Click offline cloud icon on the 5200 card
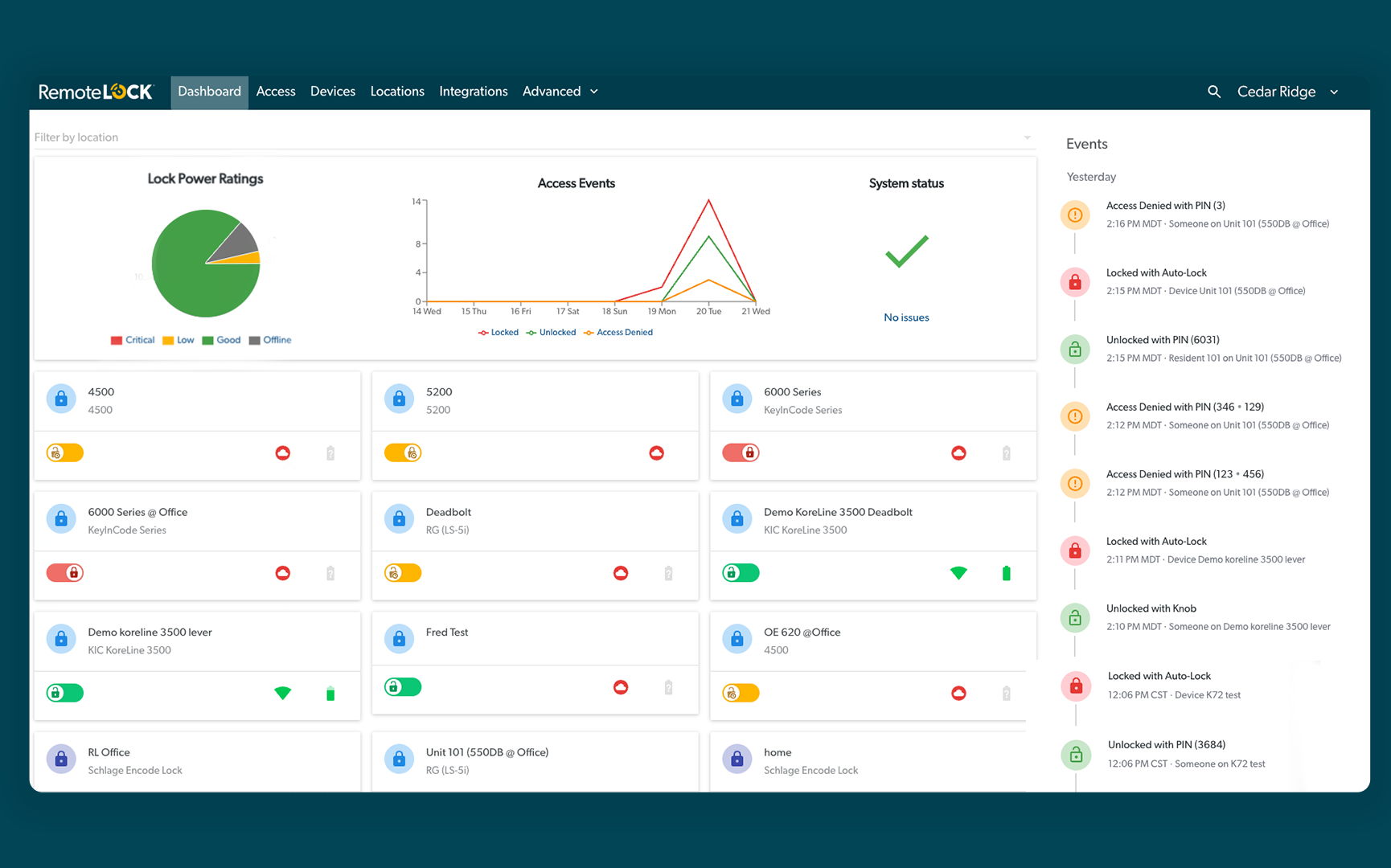 tap(657, 453)
